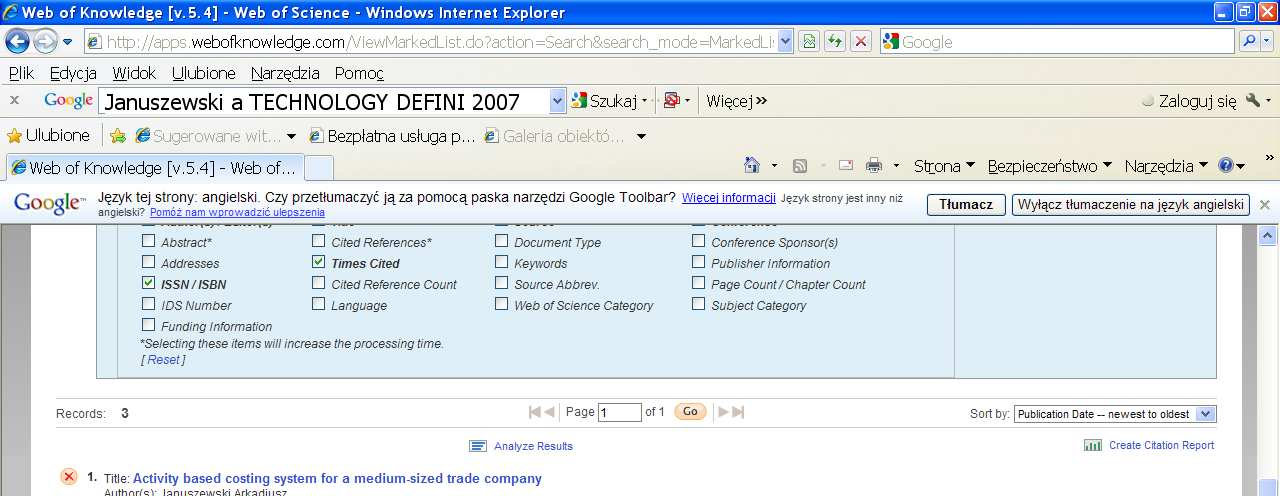Uncheck the ISSN / ISBN checkbox

[x=148, y=283]
